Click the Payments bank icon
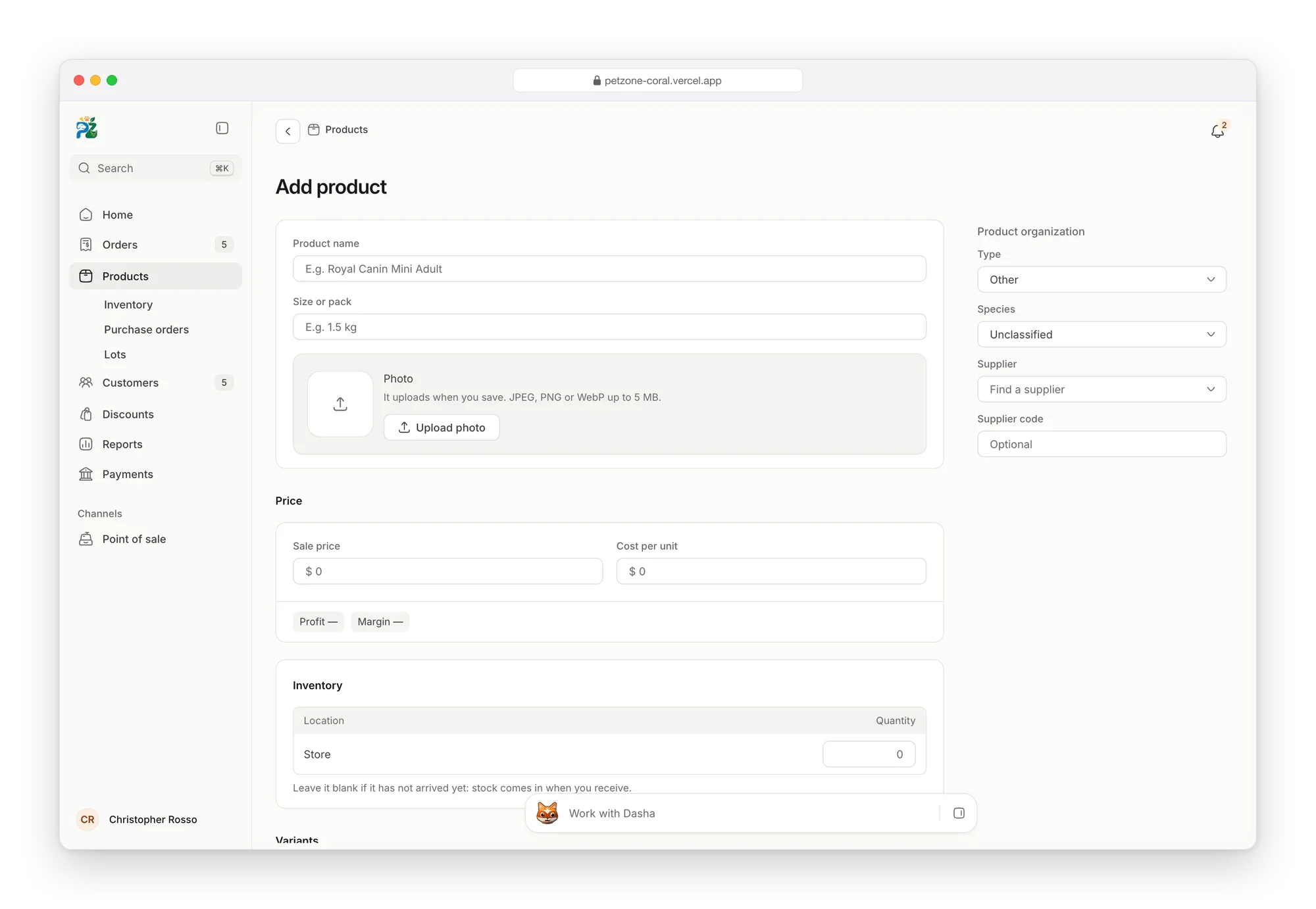Screen dimensions: 1316x909 [86, 474]
